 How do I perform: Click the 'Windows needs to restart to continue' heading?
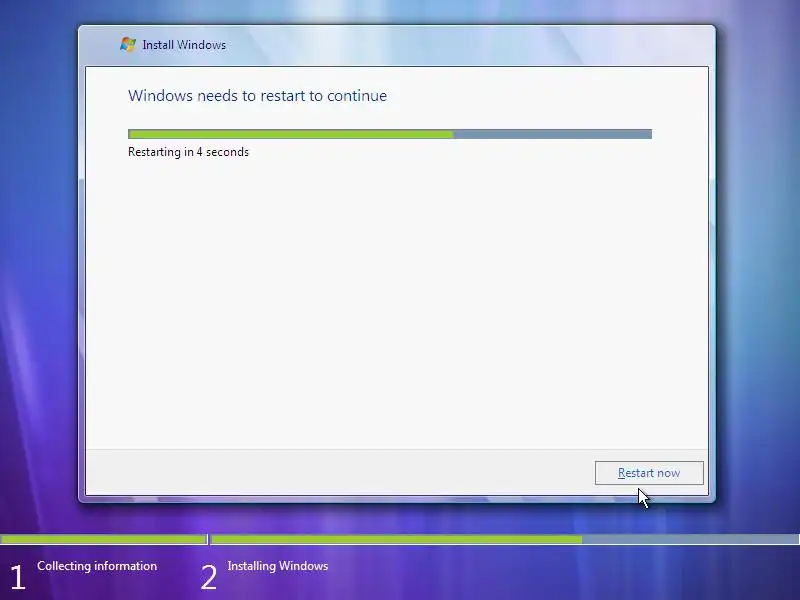click(x=257, y=95)
